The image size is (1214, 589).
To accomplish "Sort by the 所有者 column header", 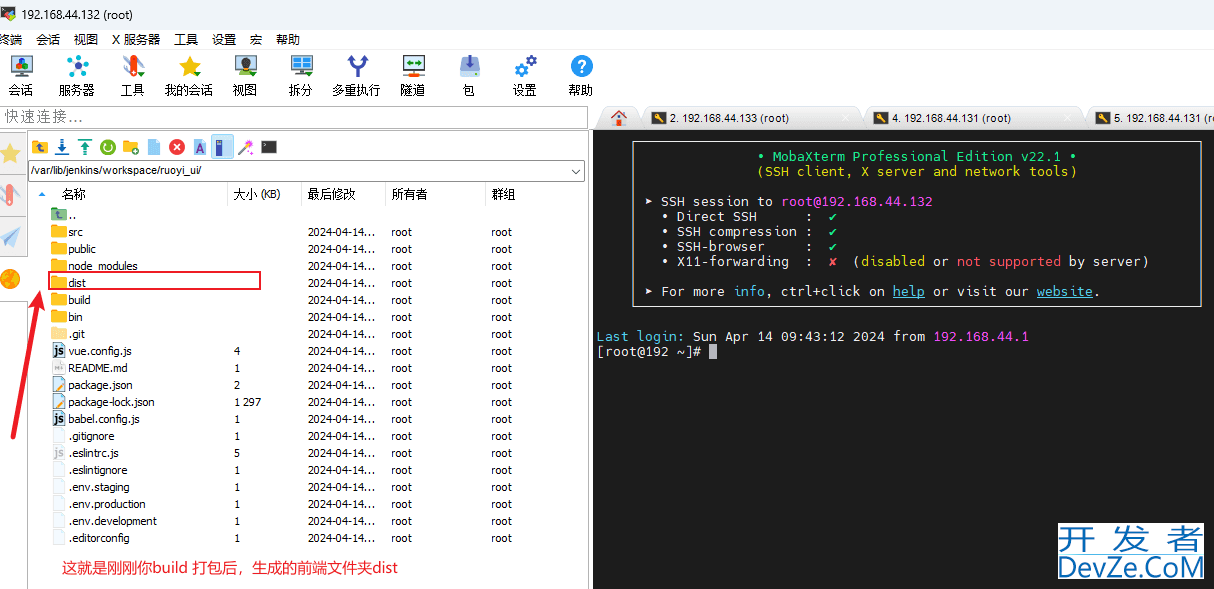I will pyautogui.click(x=409, y=194).
